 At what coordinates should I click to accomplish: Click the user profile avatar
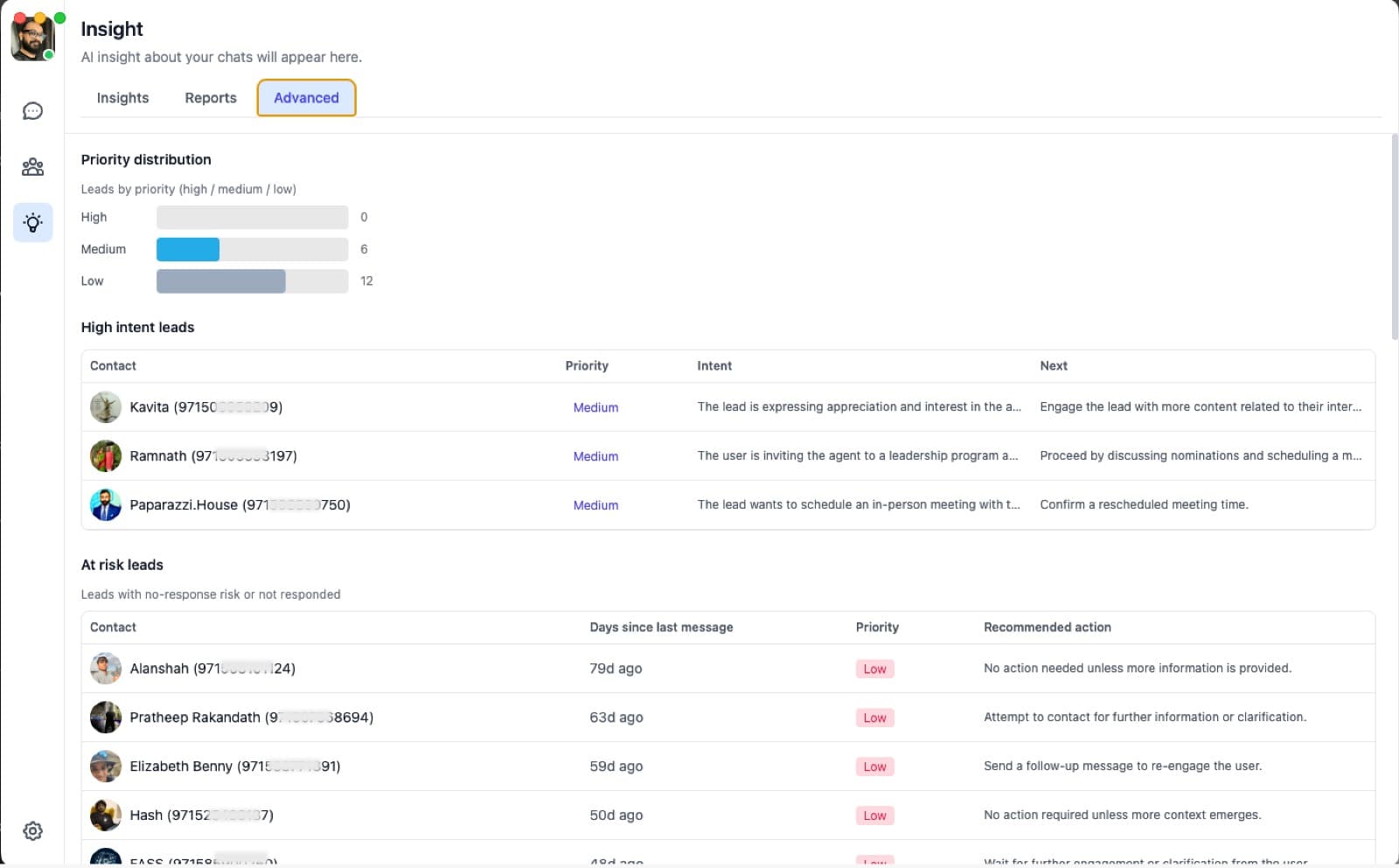32,38
